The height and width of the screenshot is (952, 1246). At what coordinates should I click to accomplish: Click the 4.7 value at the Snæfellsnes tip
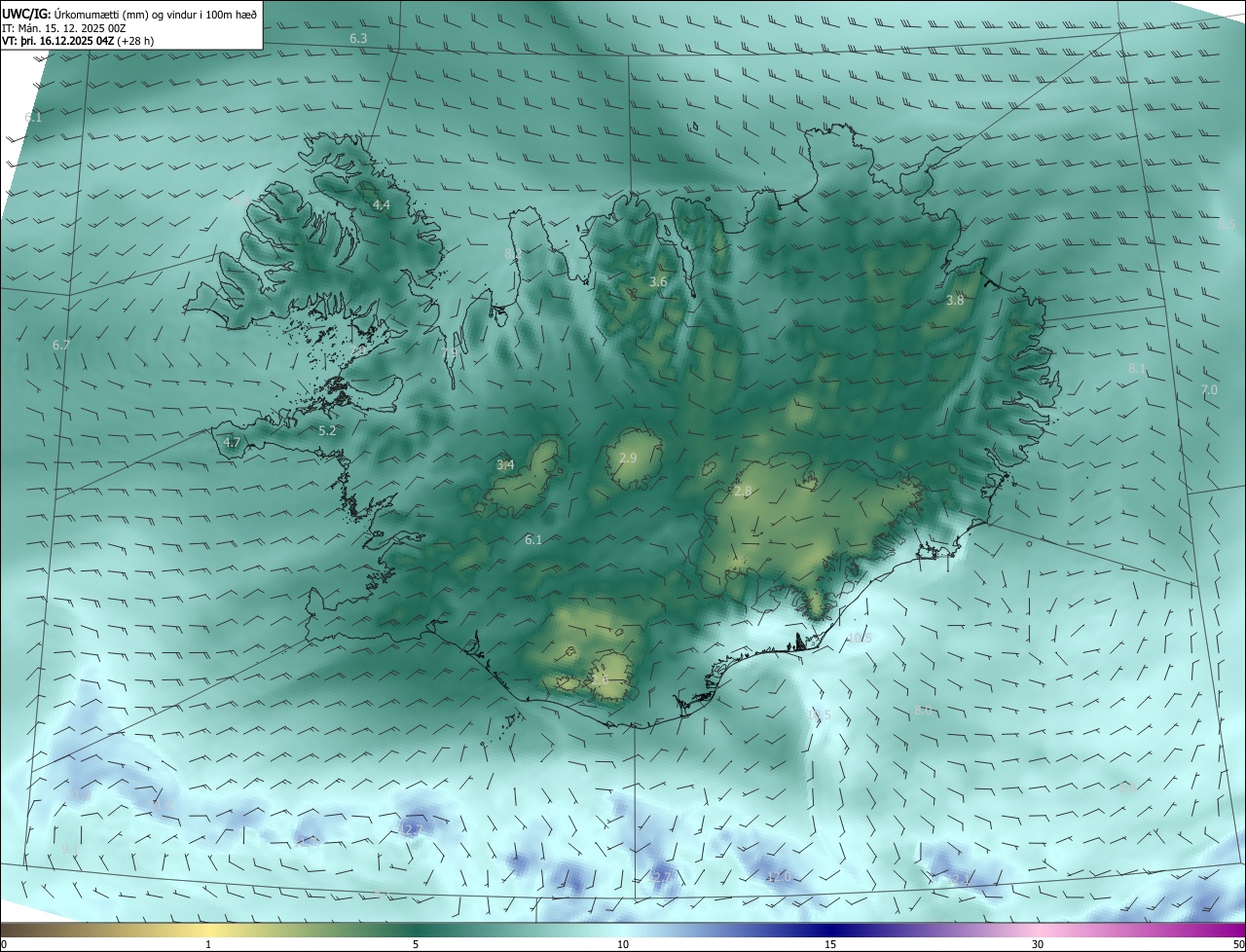pos(232,442)
